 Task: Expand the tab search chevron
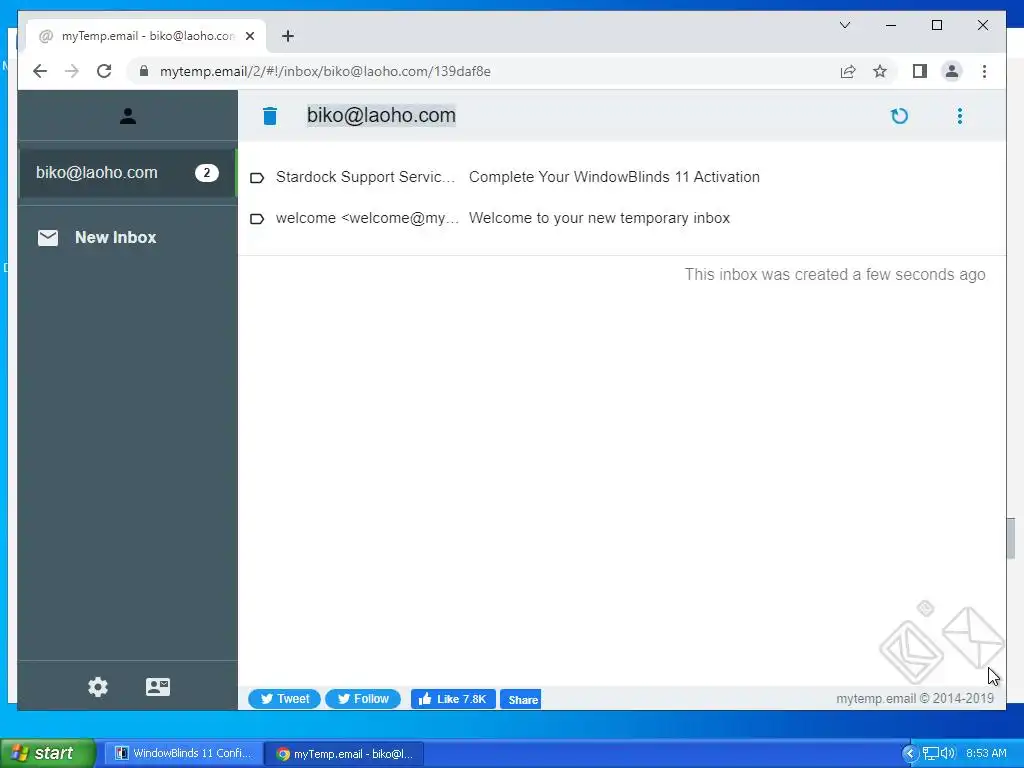coord(844,25)
